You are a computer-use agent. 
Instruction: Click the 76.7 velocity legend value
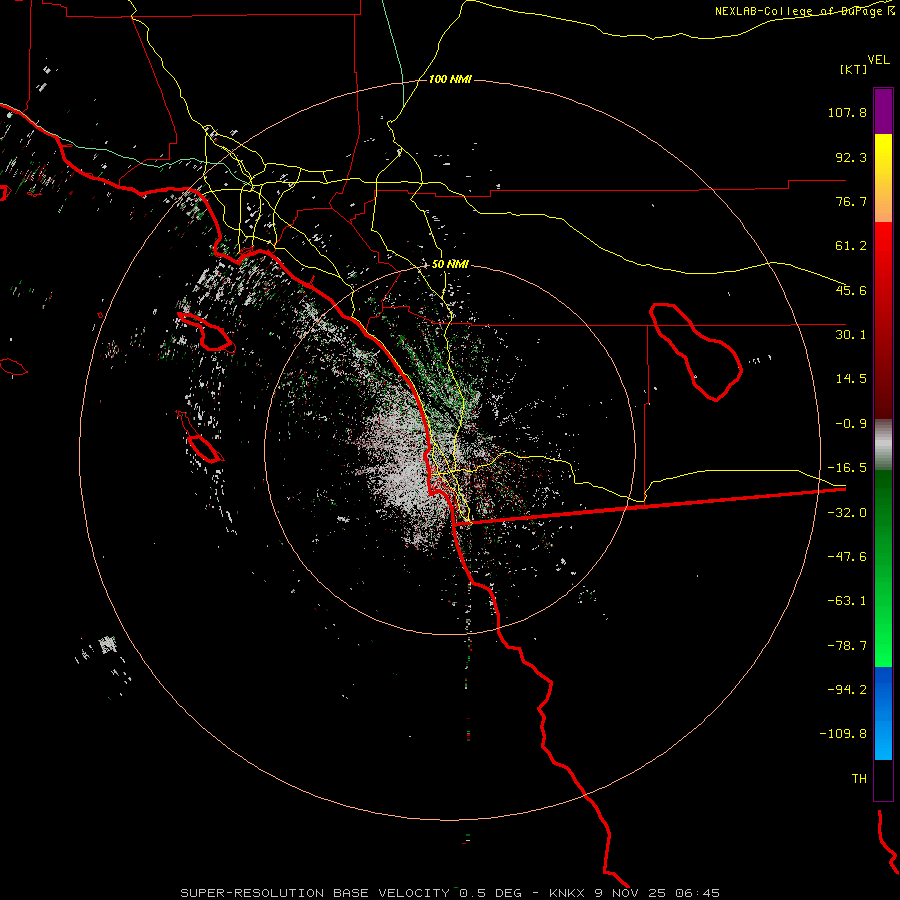[x=851, y=201]
